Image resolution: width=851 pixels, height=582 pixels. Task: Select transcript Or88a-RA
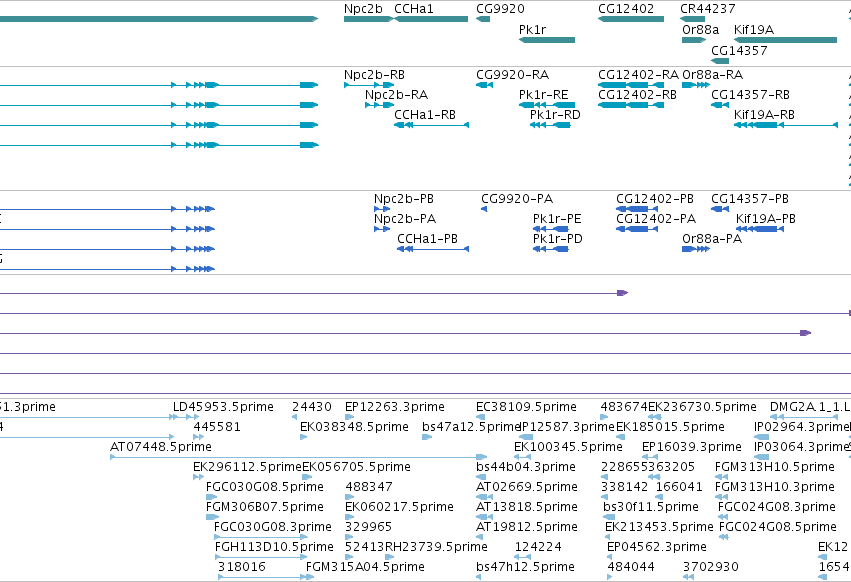tap(696, 85)
